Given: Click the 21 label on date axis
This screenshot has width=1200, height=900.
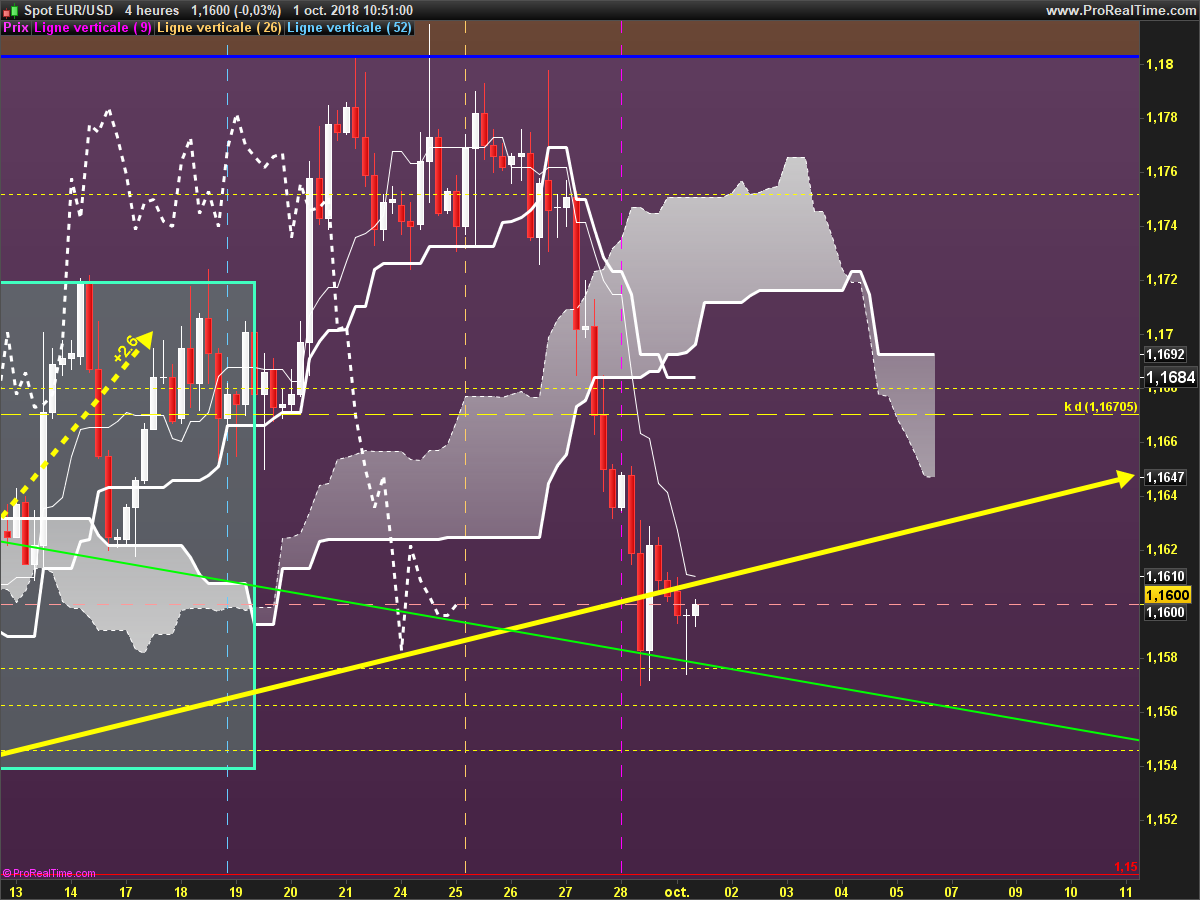Looking at the screenshot, I should point(345,890).
